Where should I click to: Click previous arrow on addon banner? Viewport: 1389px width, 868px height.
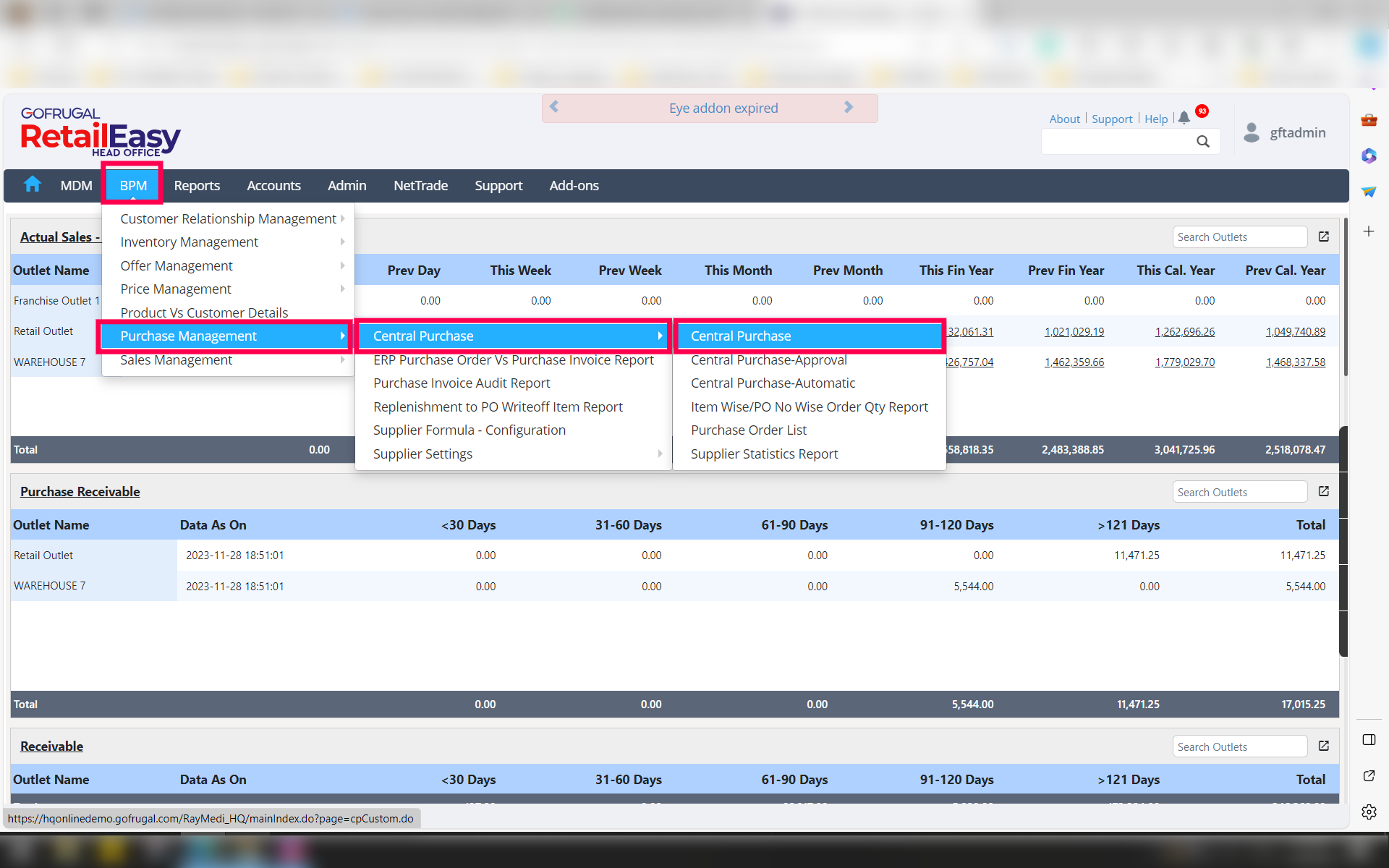(x=554, y=107)
